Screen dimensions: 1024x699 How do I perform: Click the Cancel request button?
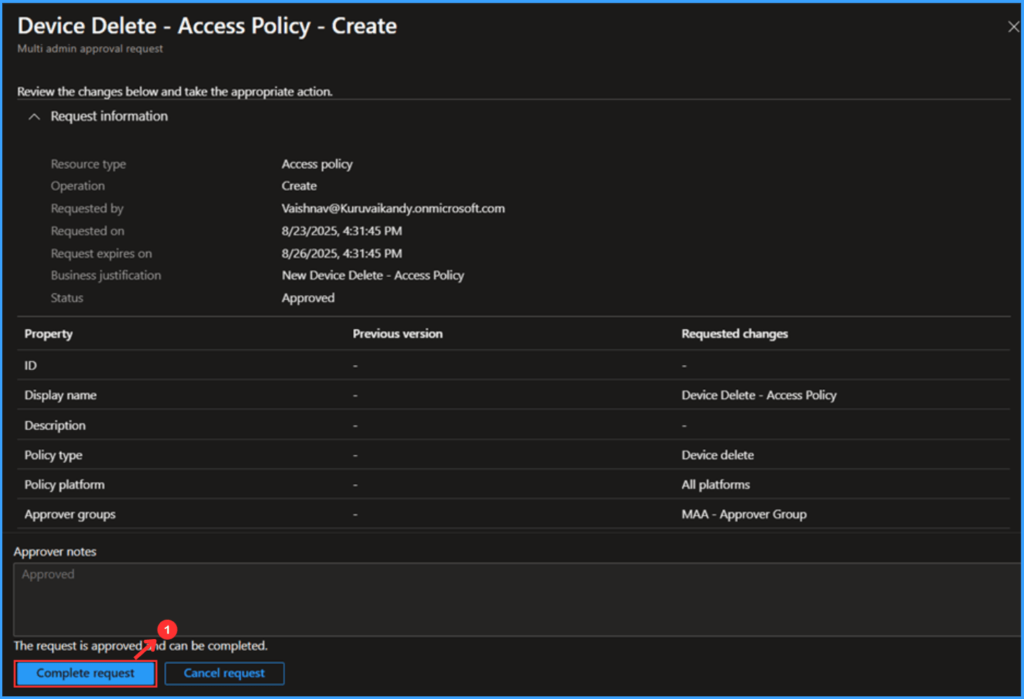pos(224,673)
